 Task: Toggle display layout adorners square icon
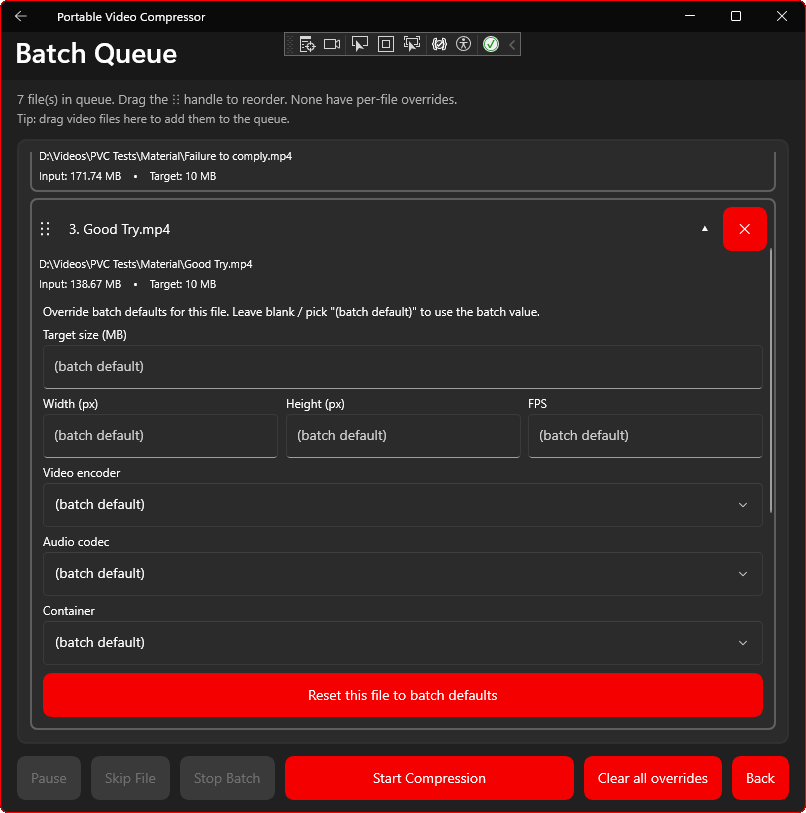[385, 45]
